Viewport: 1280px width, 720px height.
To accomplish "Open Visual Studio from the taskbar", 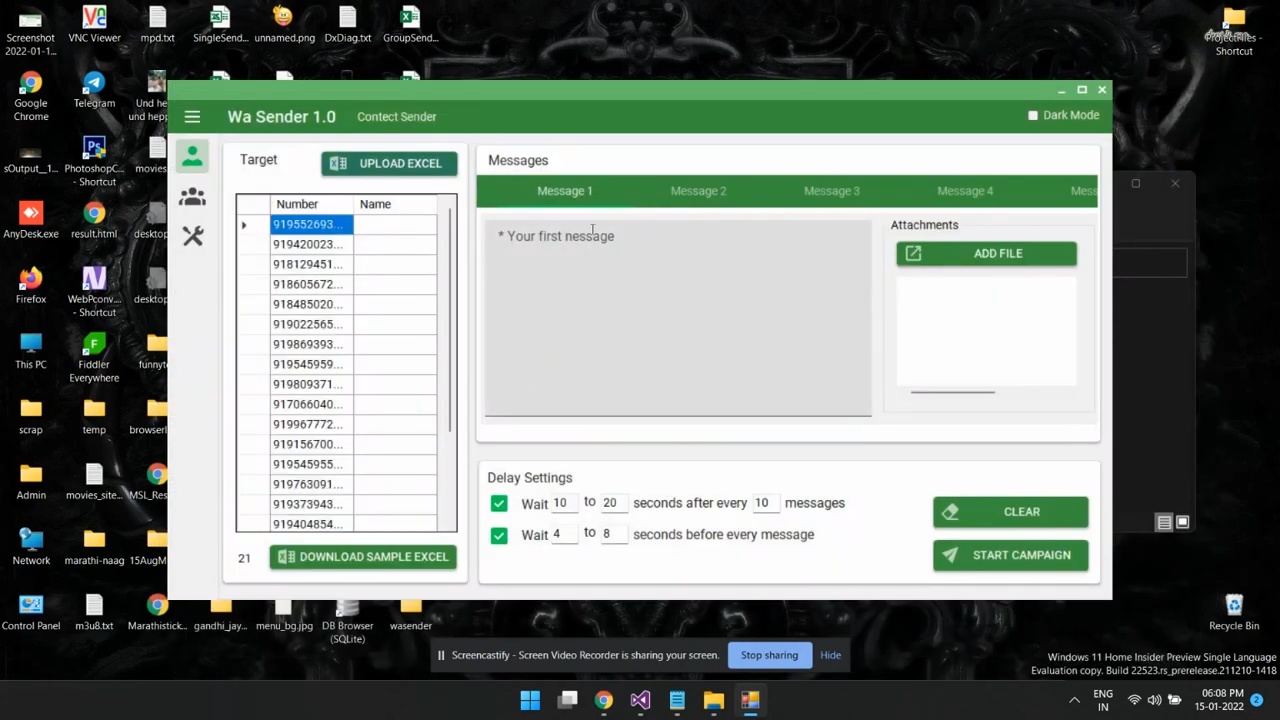I will click(x=640, y=700).
